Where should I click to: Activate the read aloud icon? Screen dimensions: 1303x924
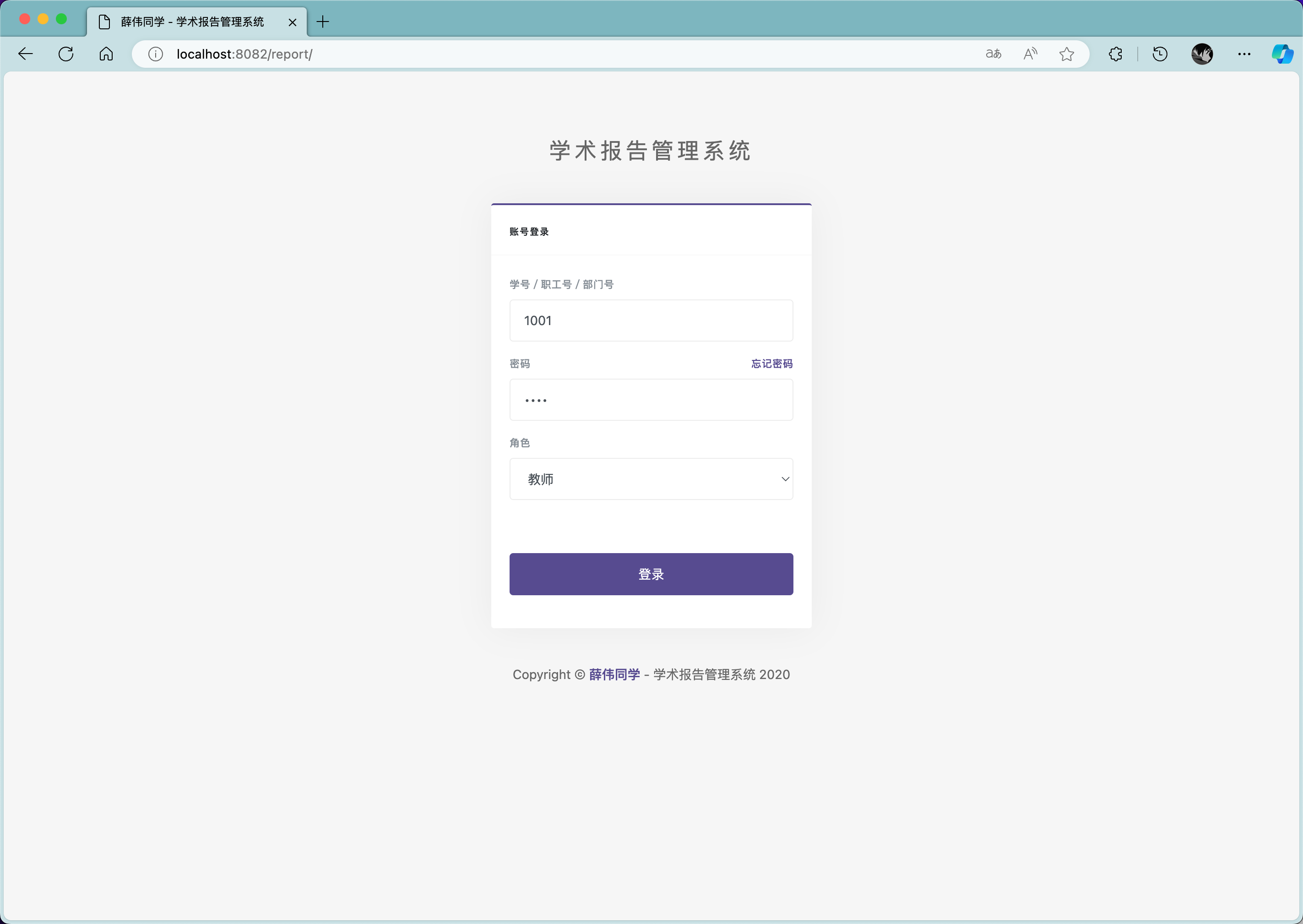(1030, 54)
